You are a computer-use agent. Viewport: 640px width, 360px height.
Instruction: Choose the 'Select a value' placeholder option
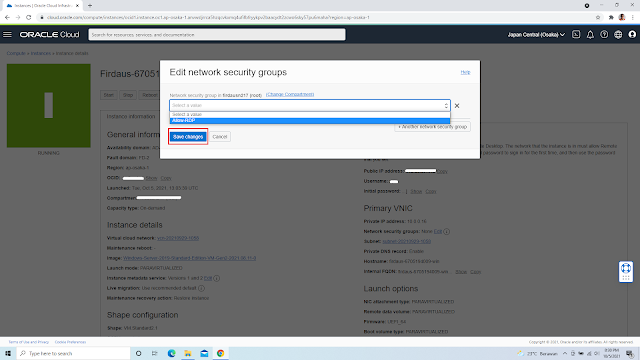point(310,115)
